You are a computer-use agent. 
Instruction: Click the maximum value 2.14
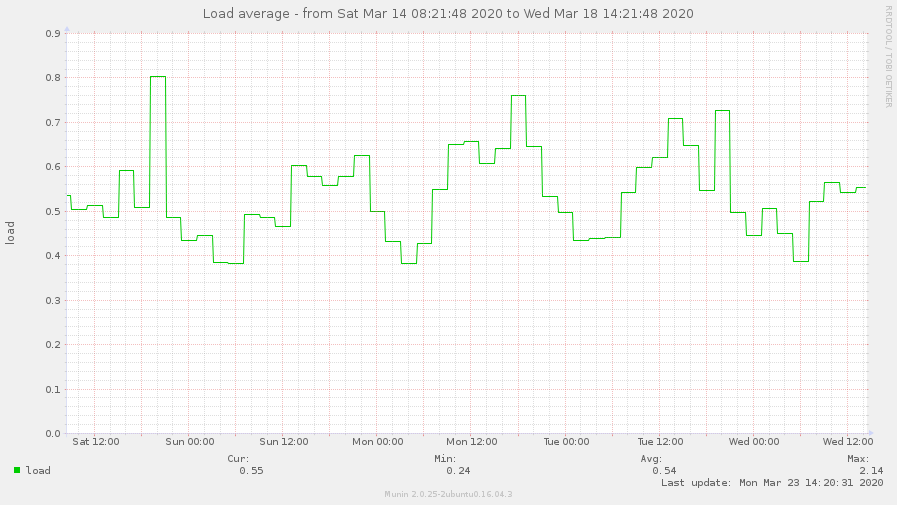pyautogui.click(x=871, y=471)
